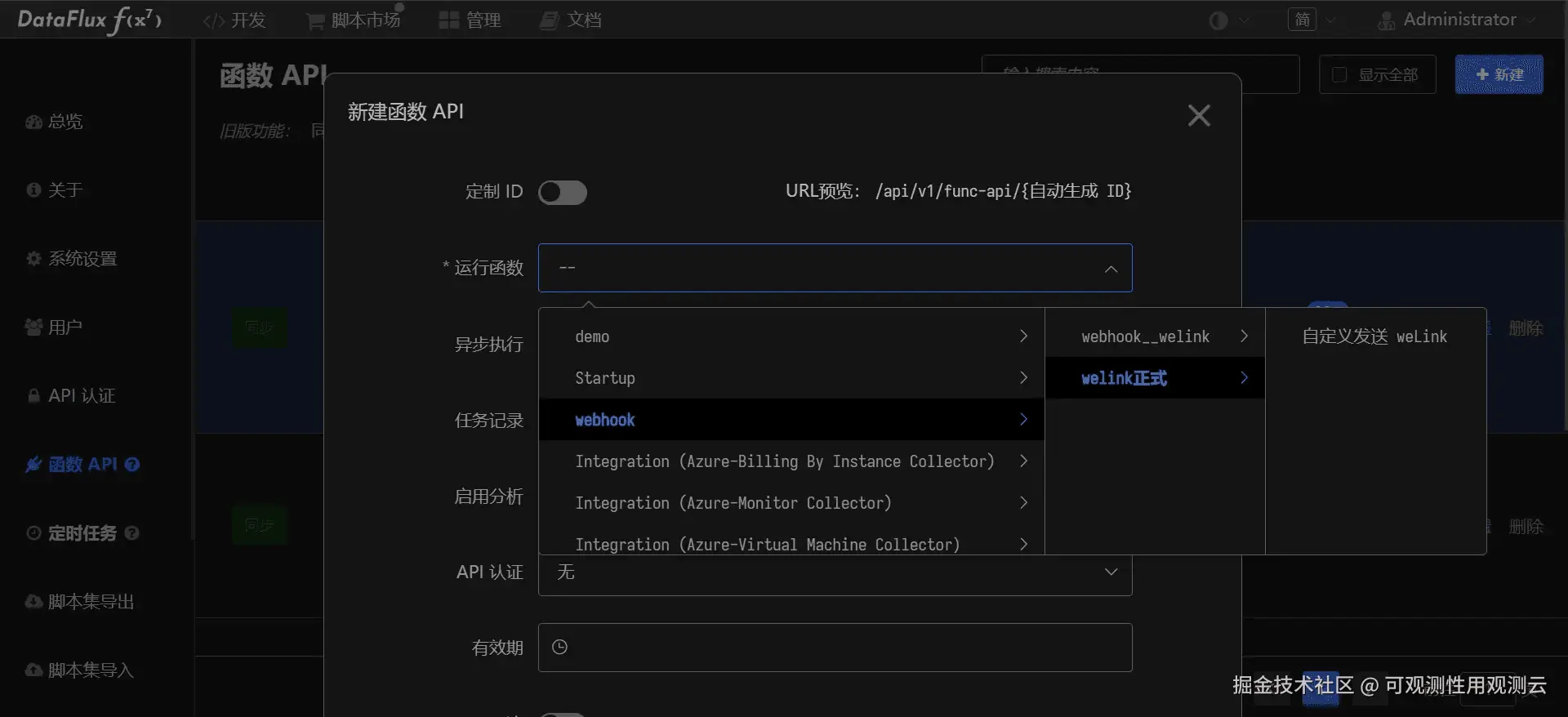Click the DataFlux f(x) logo

(90, 20)
